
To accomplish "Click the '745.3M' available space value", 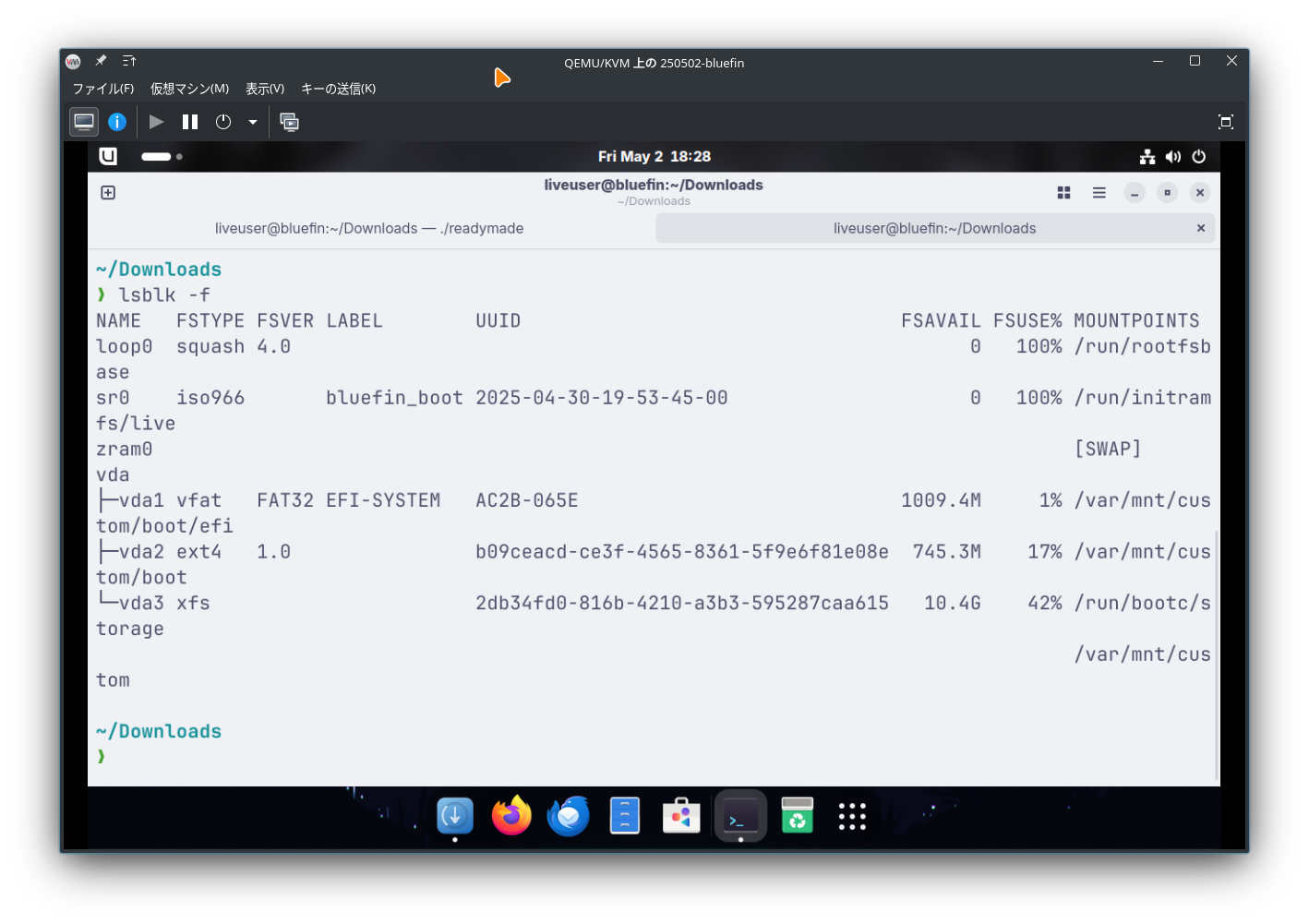I will [947, 552].
